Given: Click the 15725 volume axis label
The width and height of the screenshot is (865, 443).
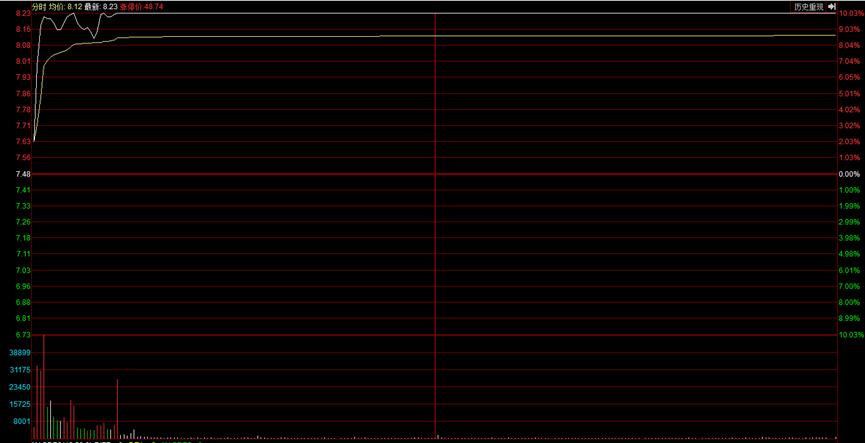Looking at the screenshot, I should point(20,404).
